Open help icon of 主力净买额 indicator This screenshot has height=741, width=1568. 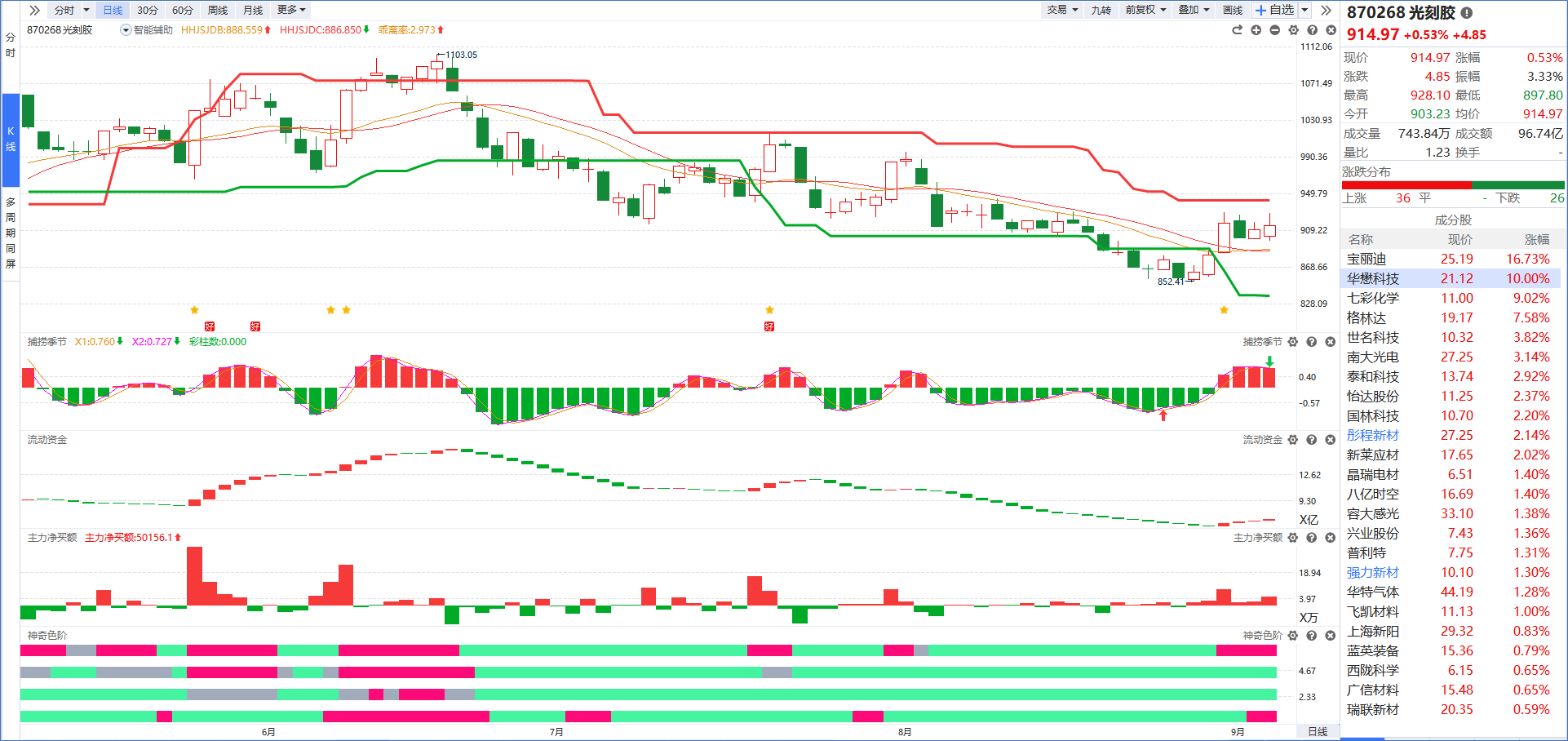[x=1312, y=538]
